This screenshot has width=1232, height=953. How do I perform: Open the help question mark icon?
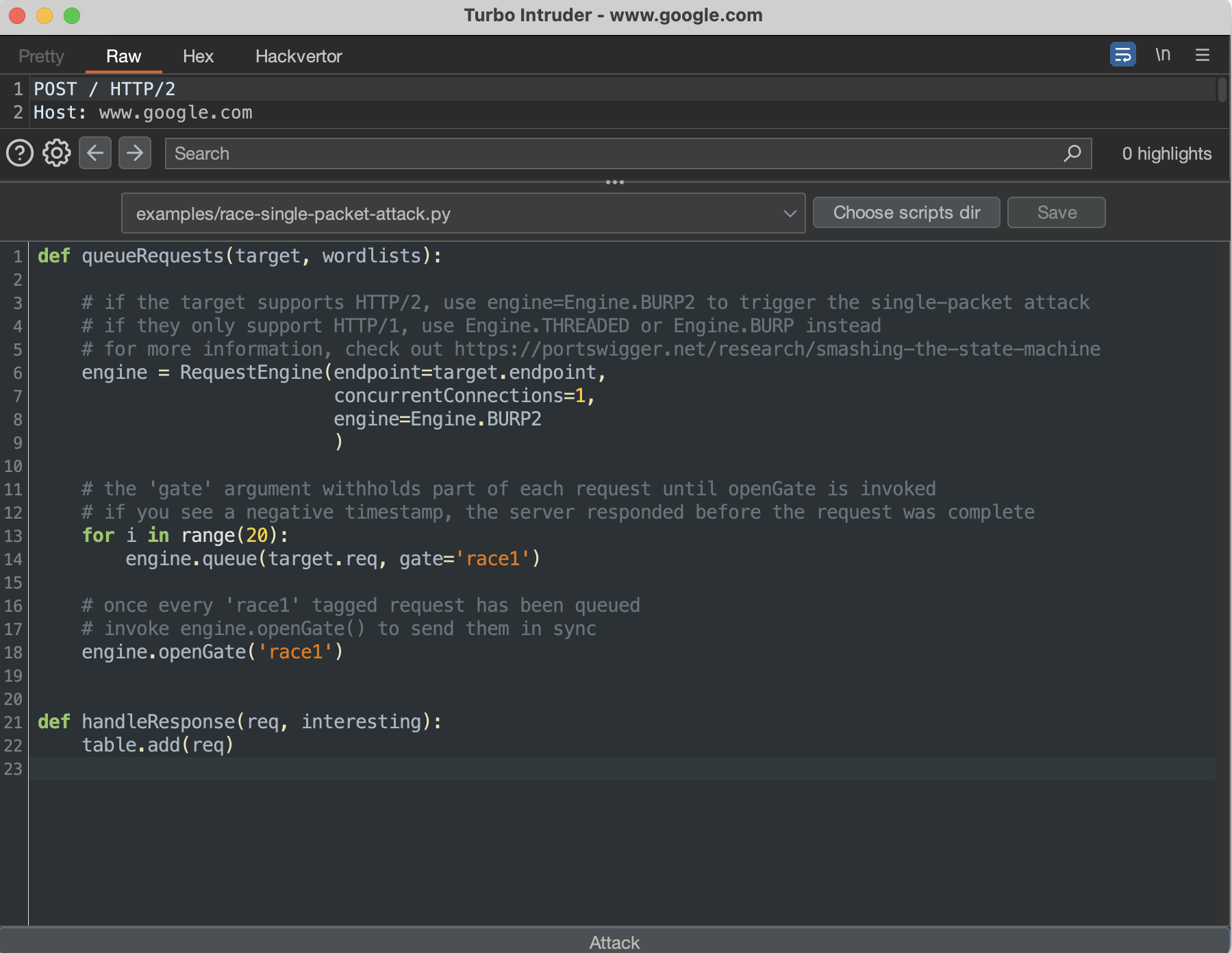coord(20,153)
